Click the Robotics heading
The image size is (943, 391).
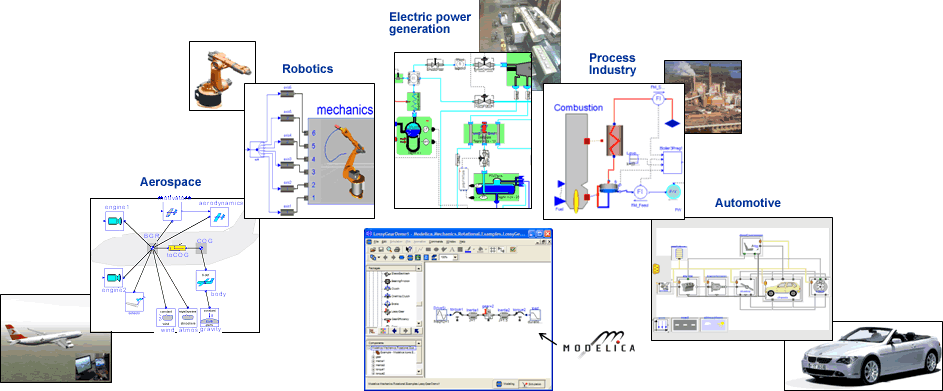(x=307, y=69)
